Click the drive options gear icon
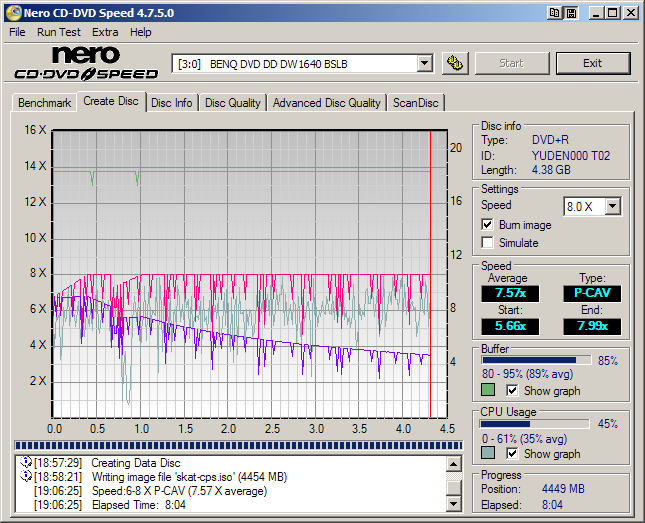Viewport: 645px width, 523px height. point(455,63)
